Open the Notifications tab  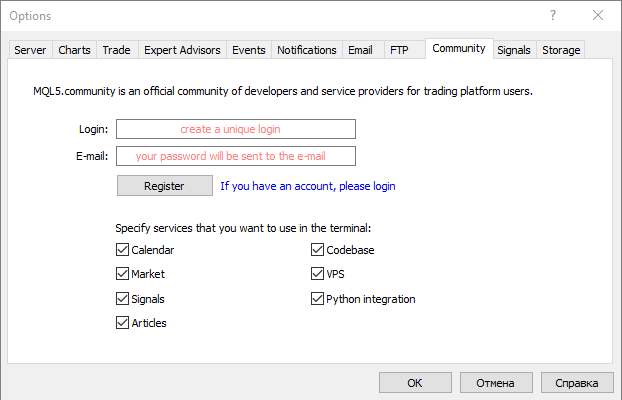306,50
